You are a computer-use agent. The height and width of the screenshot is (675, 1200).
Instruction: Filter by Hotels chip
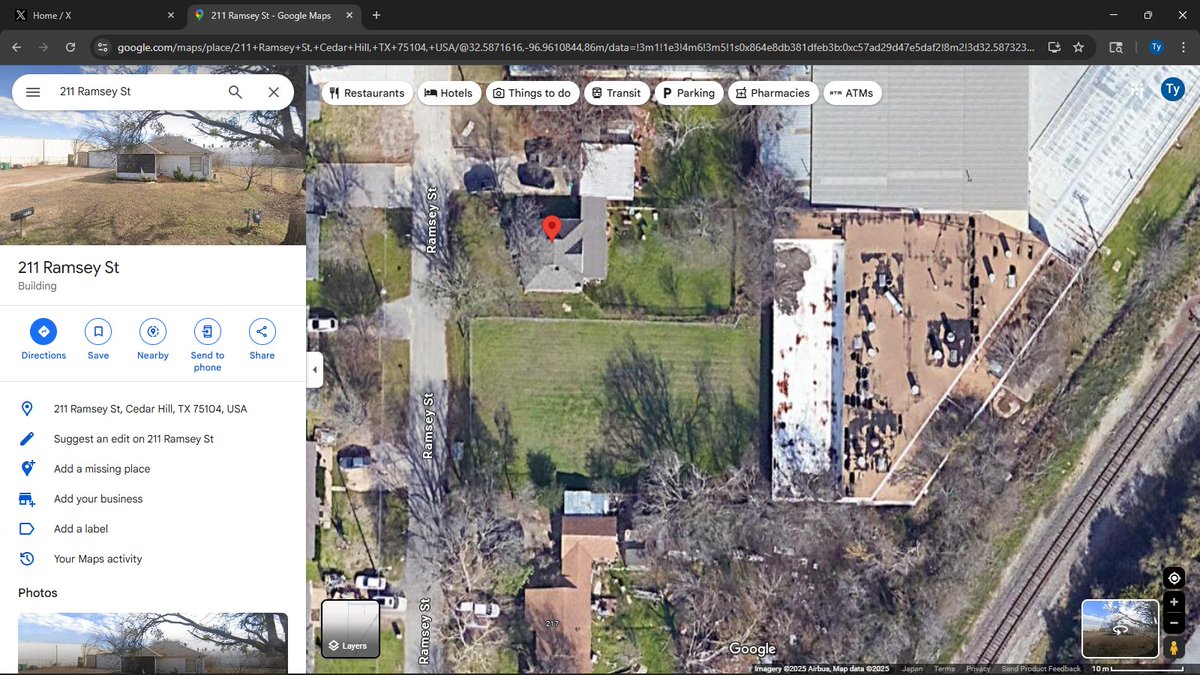(x=448, y=93)
